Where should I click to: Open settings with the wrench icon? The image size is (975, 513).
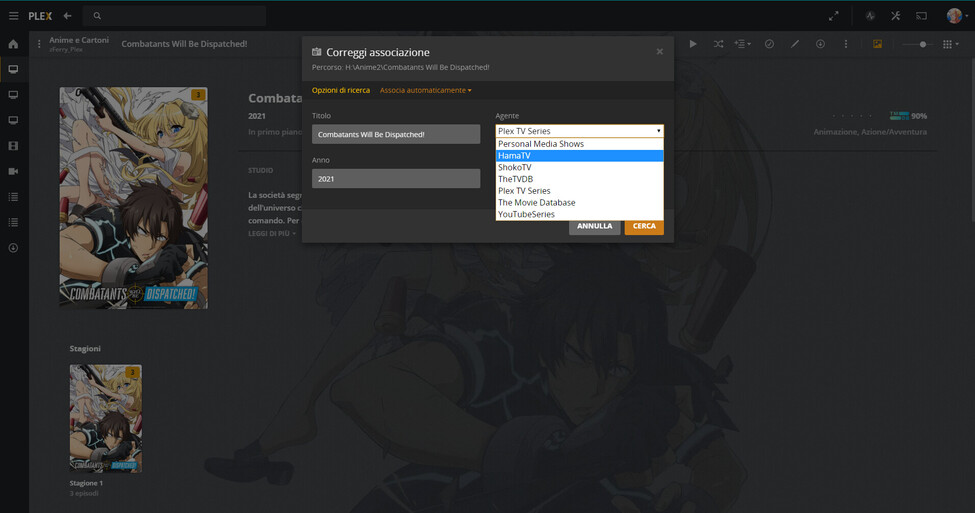point(895,16)
